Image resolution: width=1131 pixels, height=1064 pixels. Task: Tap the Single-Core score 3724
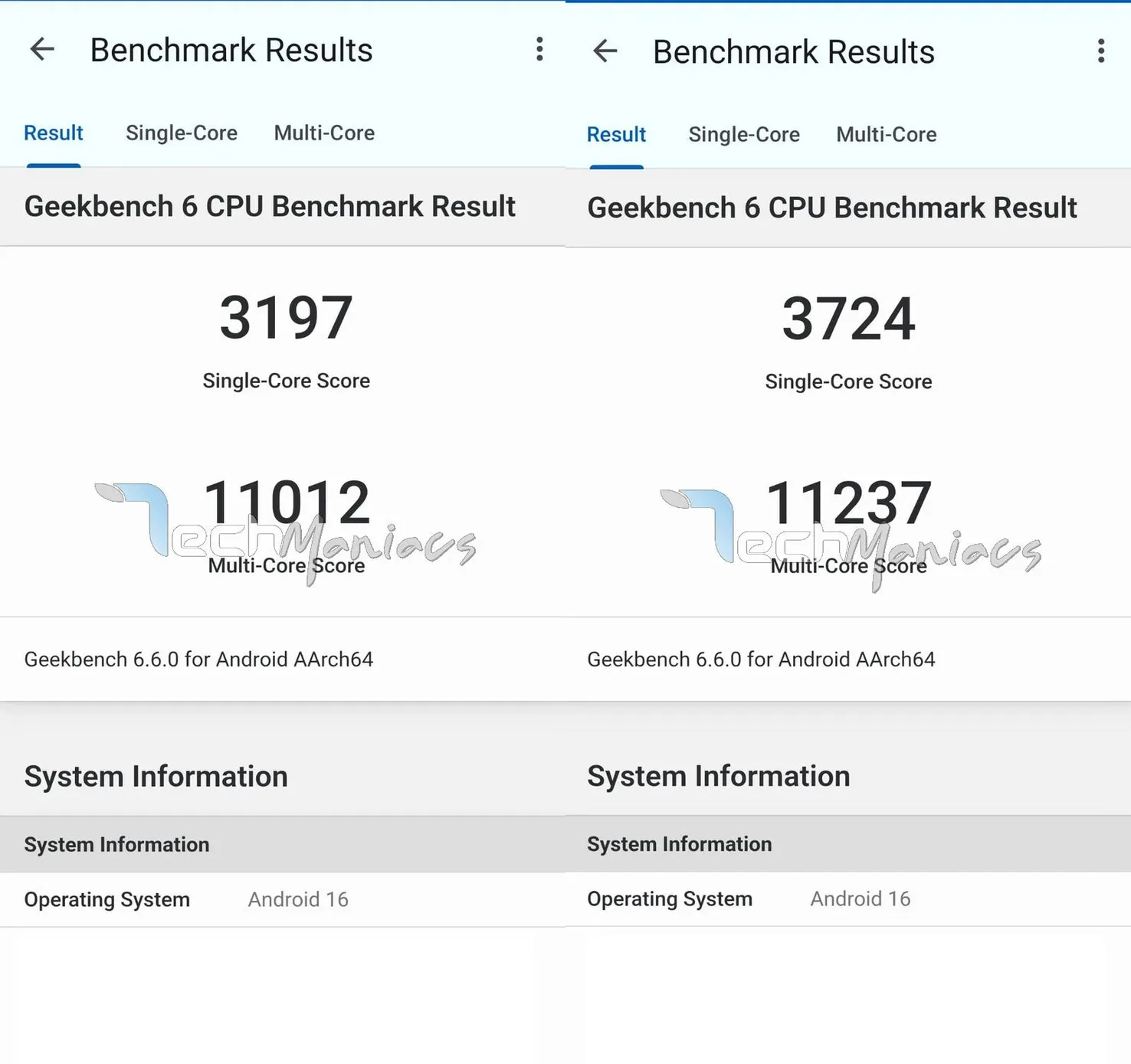pyautogui.click(x=847, y=316)
